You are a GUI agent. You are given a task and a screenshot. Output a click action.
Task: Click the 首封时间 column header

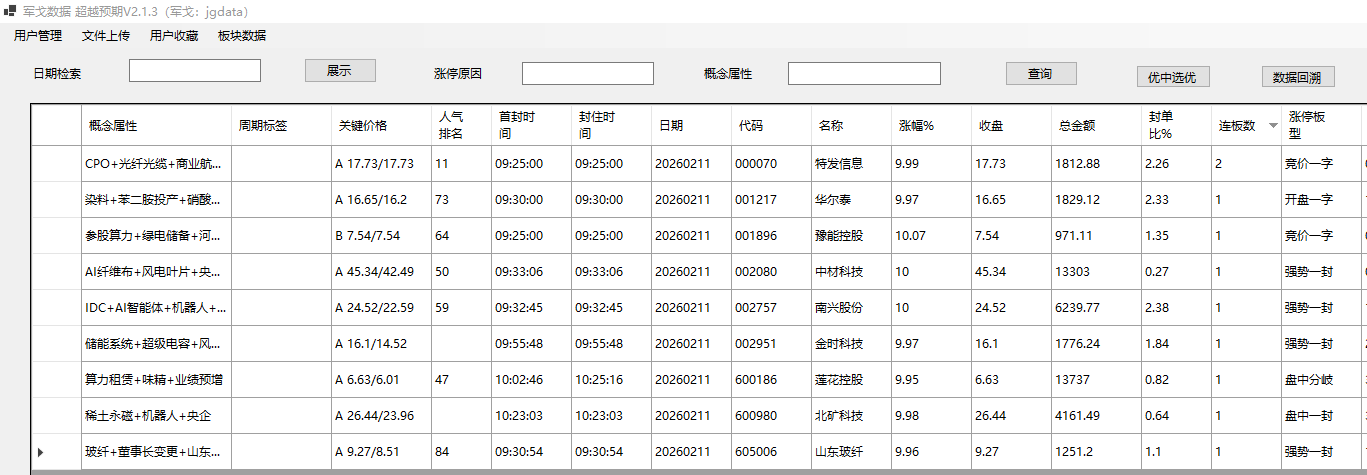531,126
